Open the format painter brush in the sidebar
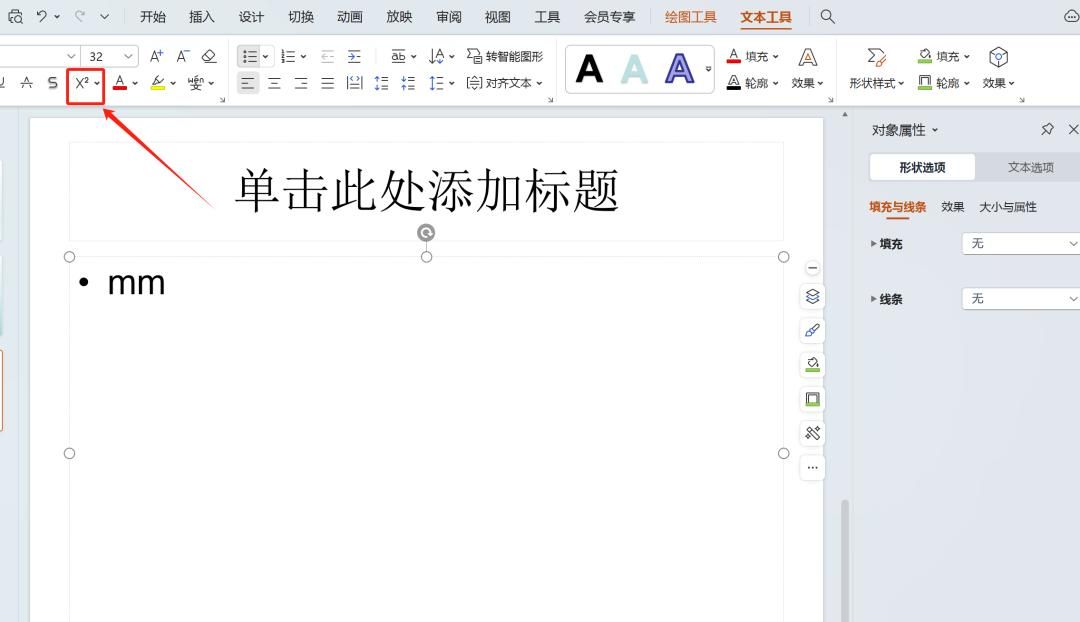This screenshot has width=1080, height=622. coord(811,331)
